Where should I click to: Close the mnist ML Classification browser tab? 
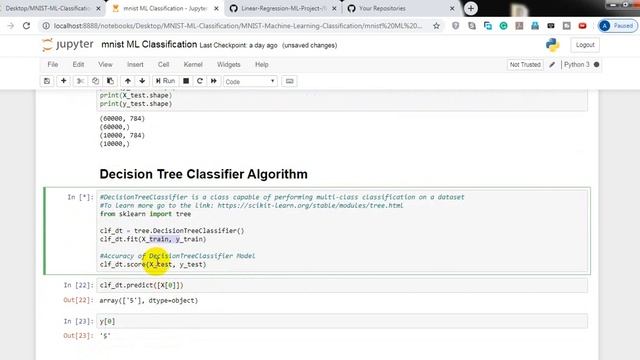[216, 8]
